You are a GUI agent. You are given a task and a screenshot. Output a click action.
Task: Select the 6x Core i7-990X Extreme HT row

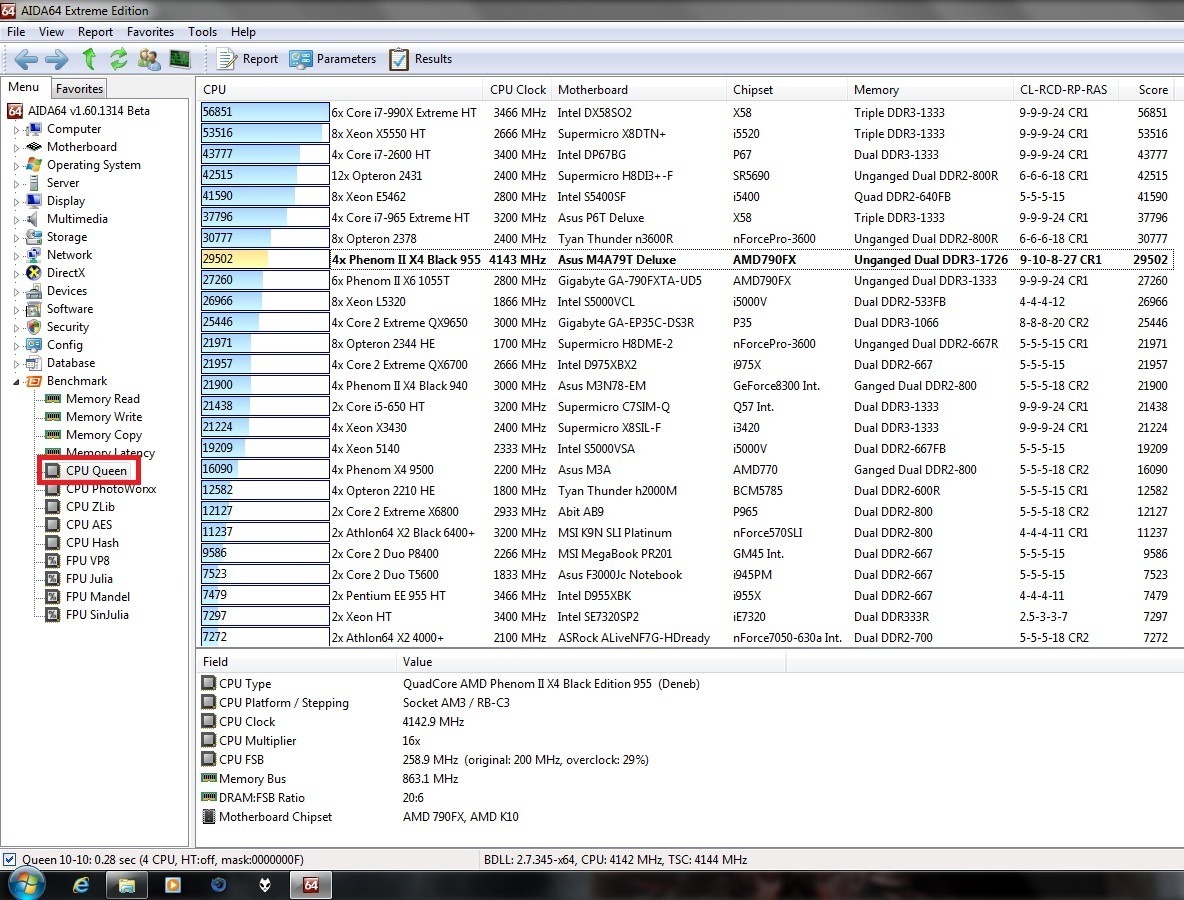click(687, 112)
